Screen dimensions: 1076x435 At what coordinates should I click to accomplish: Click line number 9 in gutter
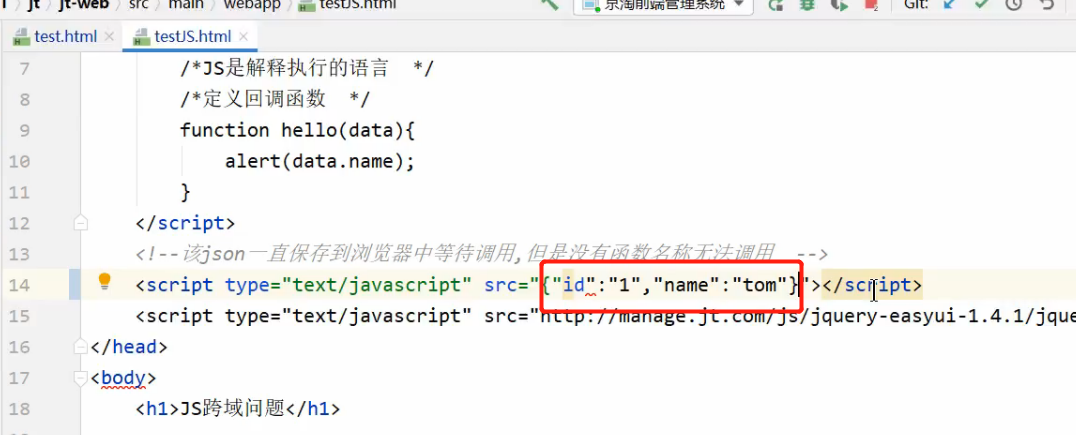click(25, 130)
